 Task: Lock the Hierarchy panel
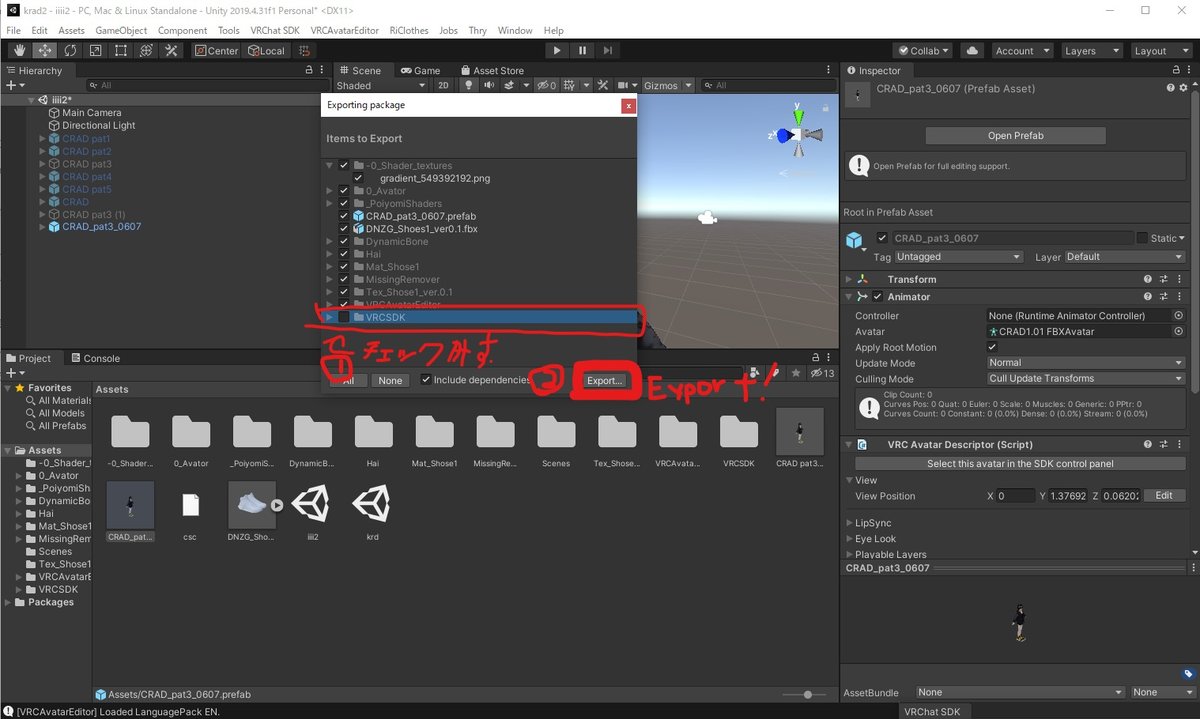[309, 70]
